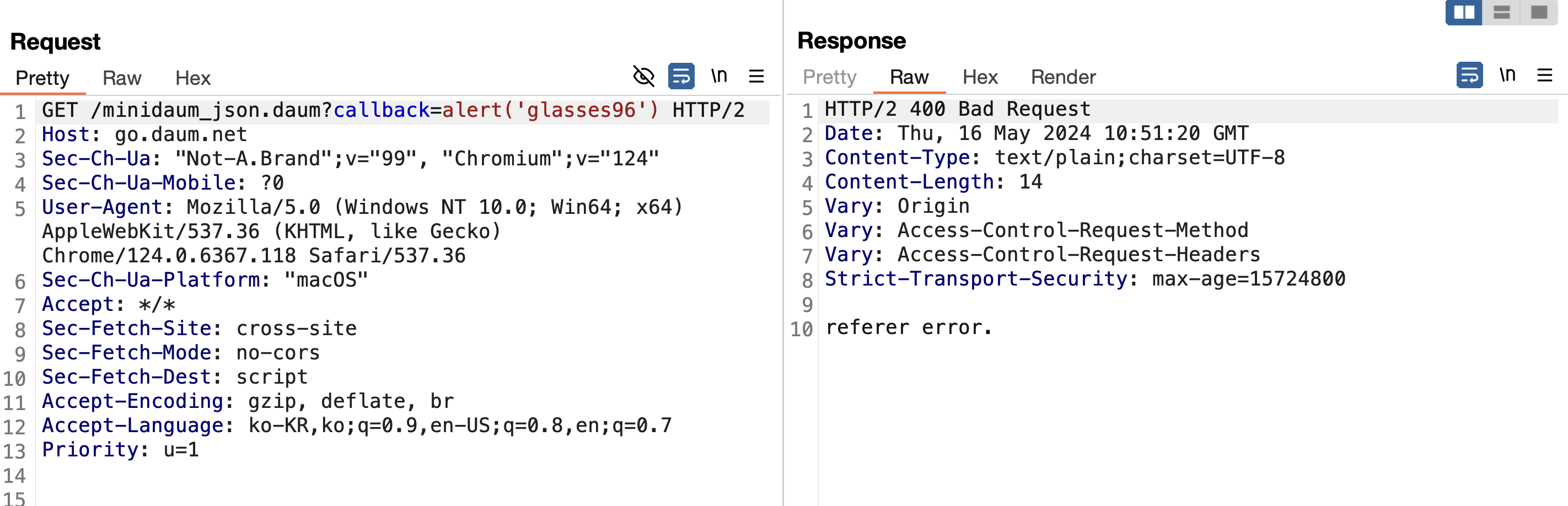This screenshot has width=1568, height=506.
Task: Click the Host header go.daum.net value
Action: [x=181, y=134]
